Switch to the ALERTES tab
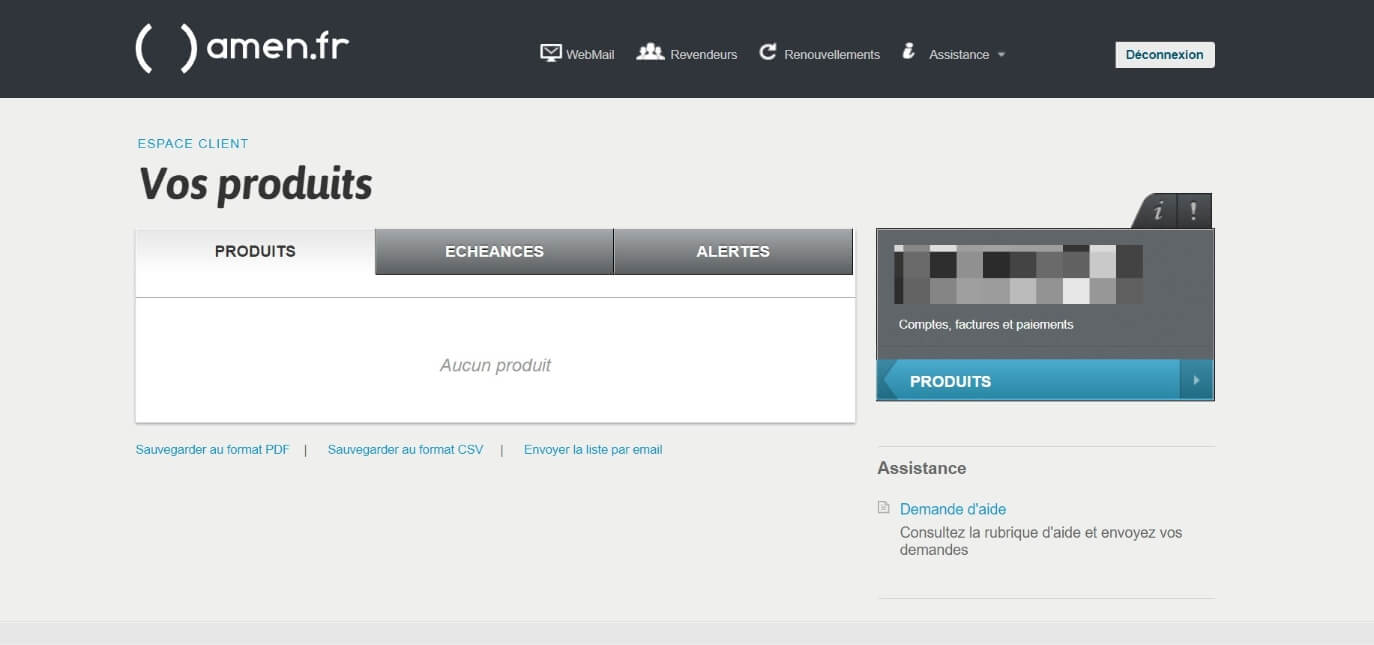 [x=733, y=252]
